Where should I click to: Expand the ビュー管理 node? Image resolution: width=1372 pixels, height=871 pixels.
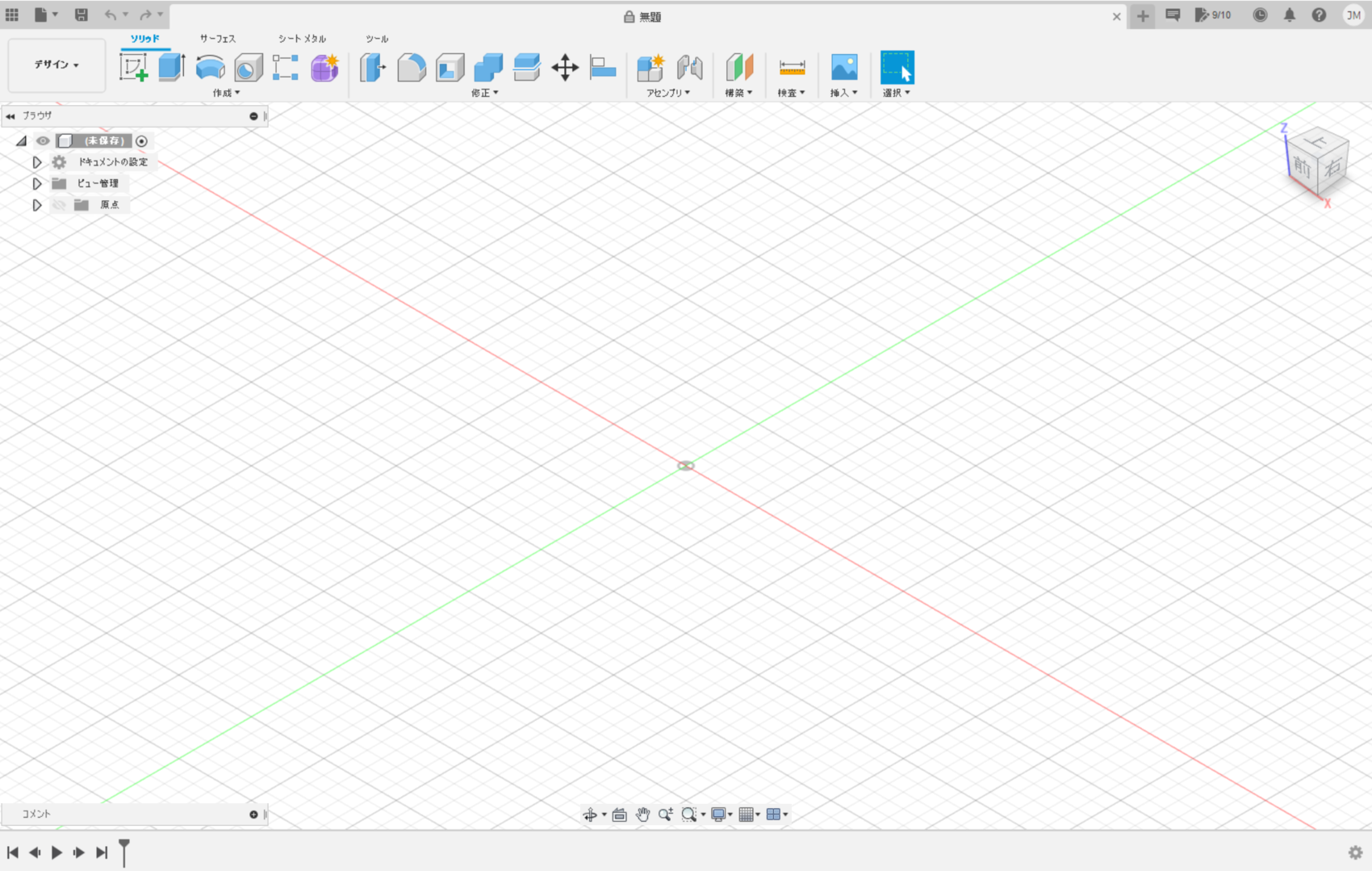36,183
